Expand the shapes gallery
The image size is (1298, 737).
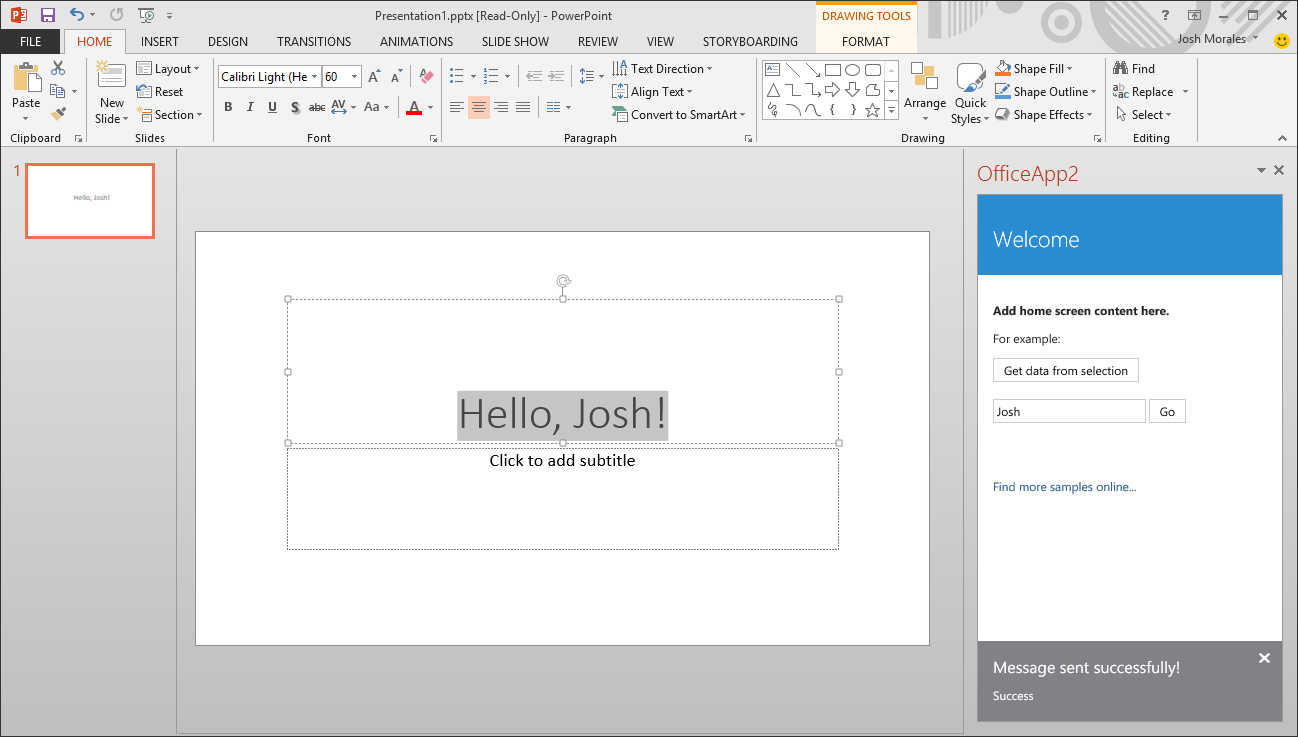pos(889,111)
